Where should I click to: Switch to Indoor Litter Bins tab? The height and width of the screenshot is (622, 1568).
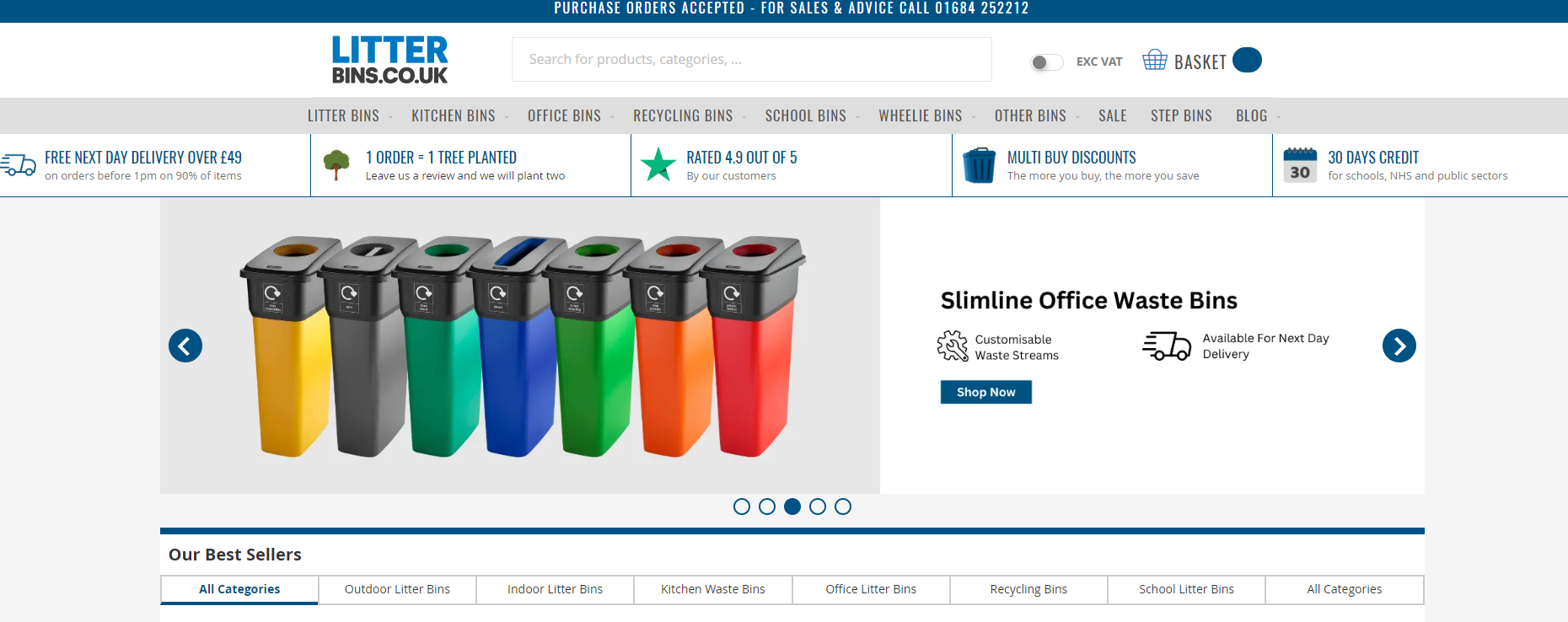(555, 589)
